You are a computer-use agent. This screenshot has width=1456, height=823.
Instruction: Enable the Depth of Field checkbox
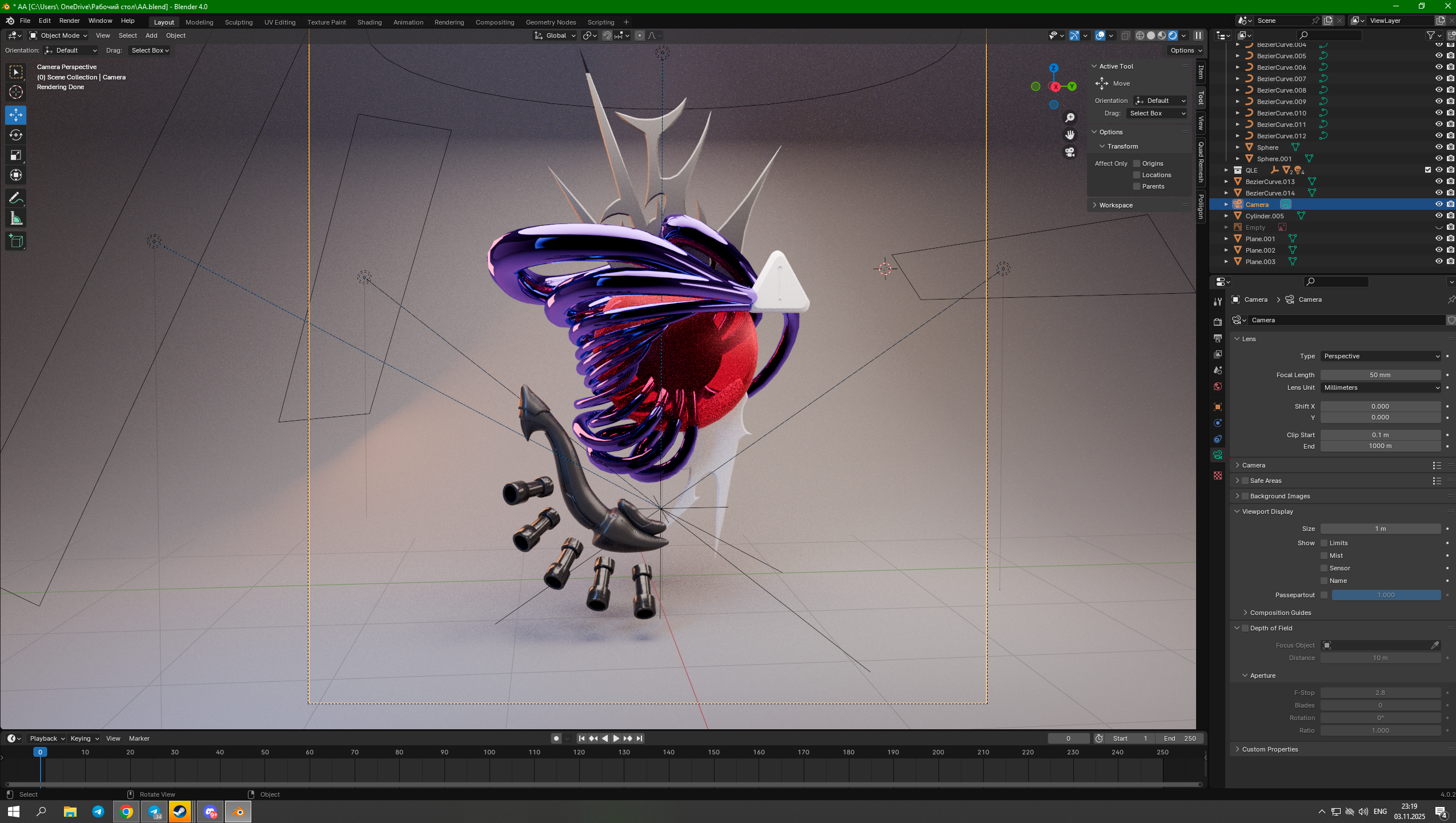pyautogui.click(x=1245, y=628)
